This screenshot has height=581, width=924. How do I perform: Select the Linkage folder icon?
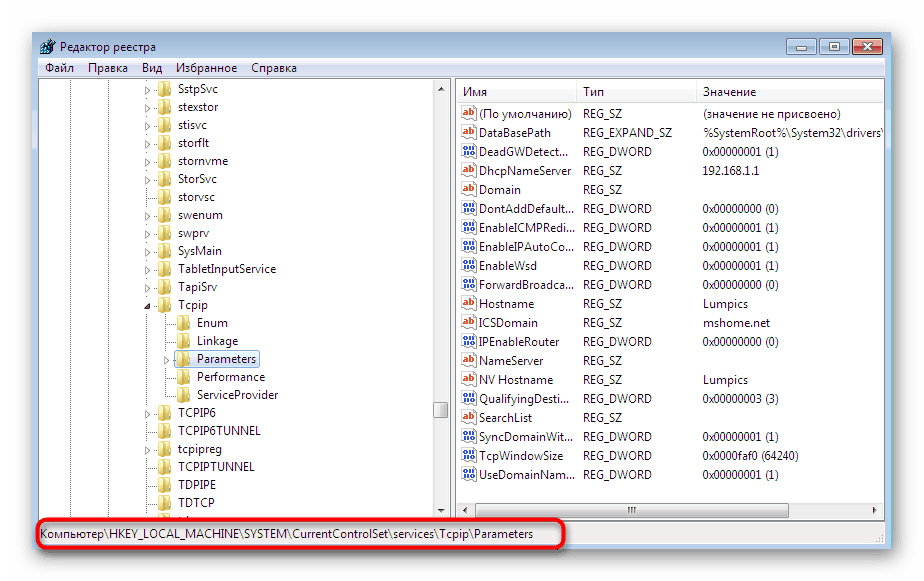pyautogui.click(x=184, y=341)
